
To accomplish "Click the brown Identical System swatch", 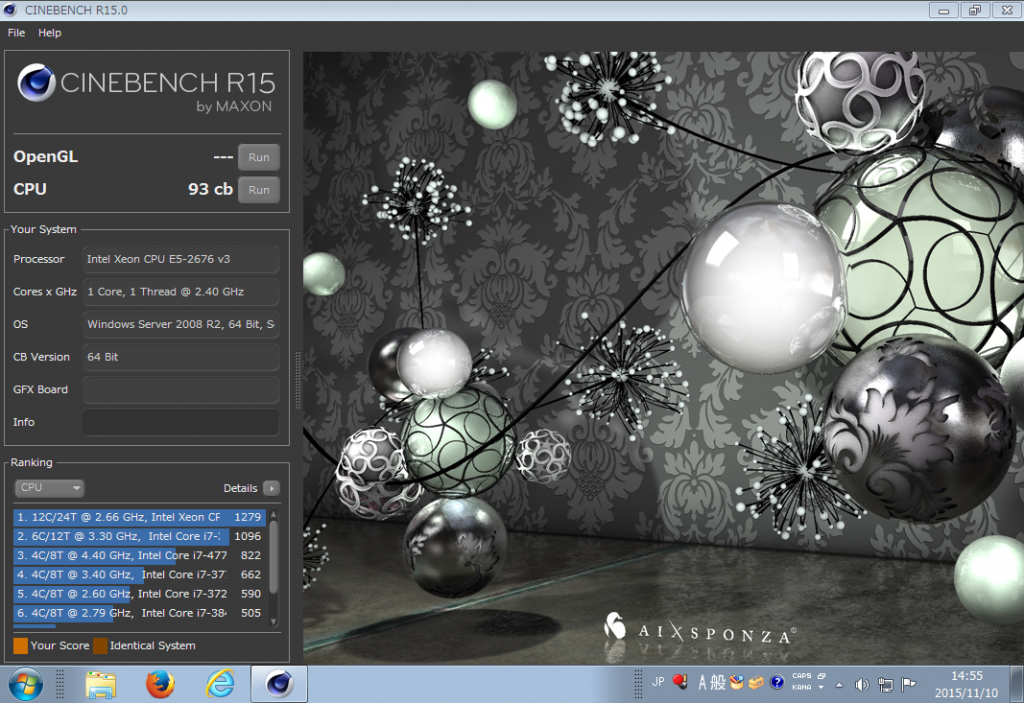I will 100,646.
